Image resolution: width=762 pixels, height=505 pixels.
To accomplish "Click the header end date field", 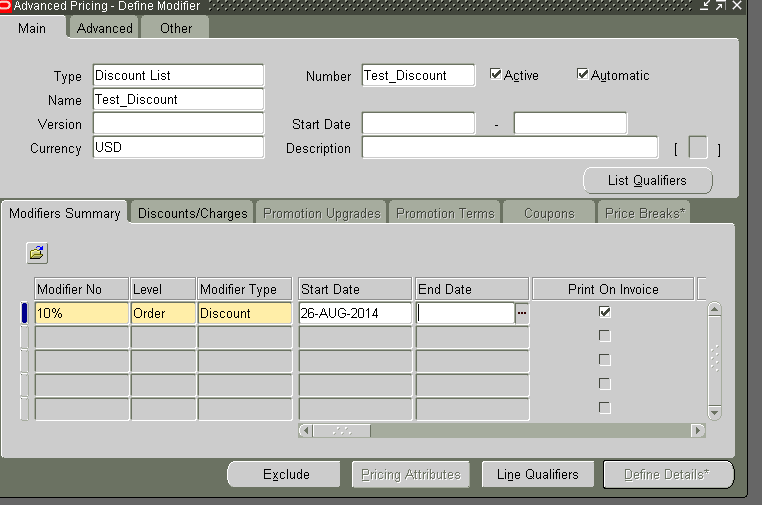I will coord(571,123).
